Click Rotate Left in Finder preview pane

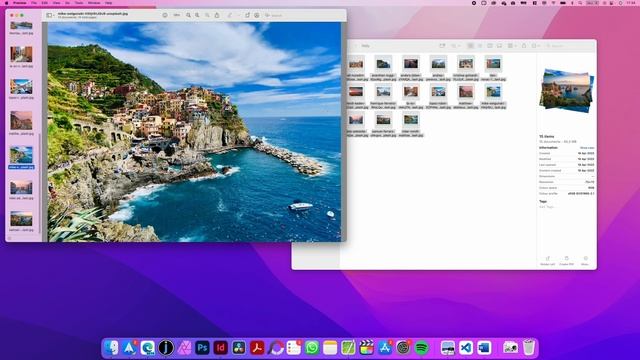547,261
